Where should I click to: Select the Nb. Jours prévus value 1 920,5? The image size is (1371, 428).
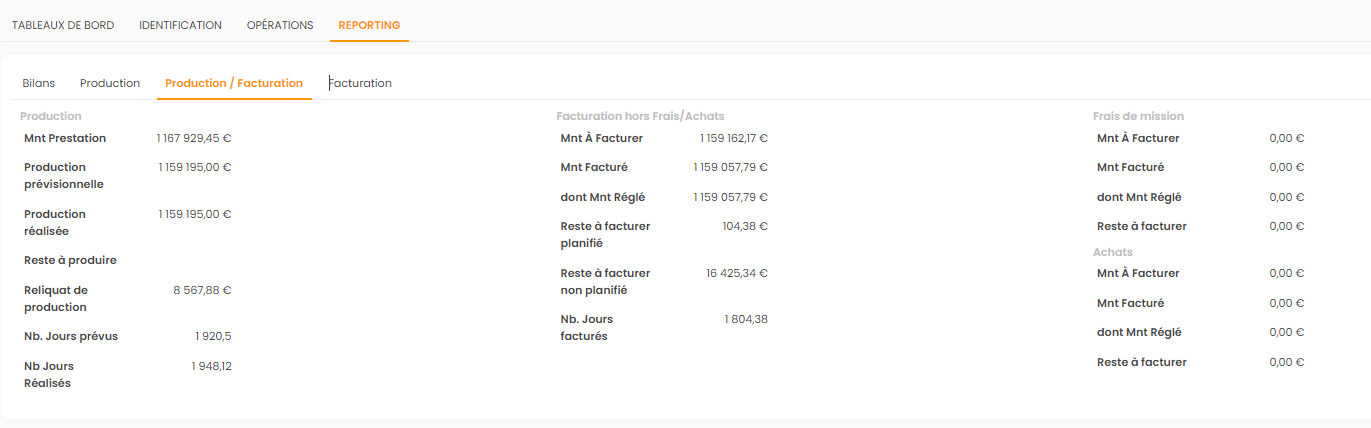tap(213, 336)
